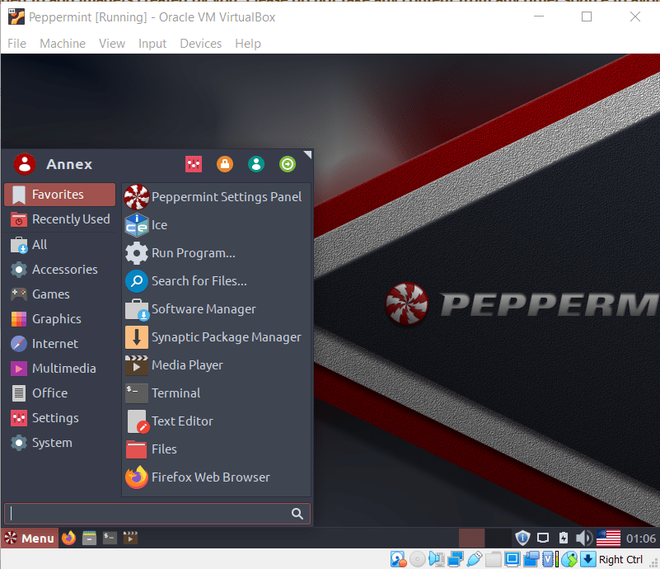The height and width of the screenshot is (569, 660).
Task: Open VirtualBox File menu
Action: (17, 43)
